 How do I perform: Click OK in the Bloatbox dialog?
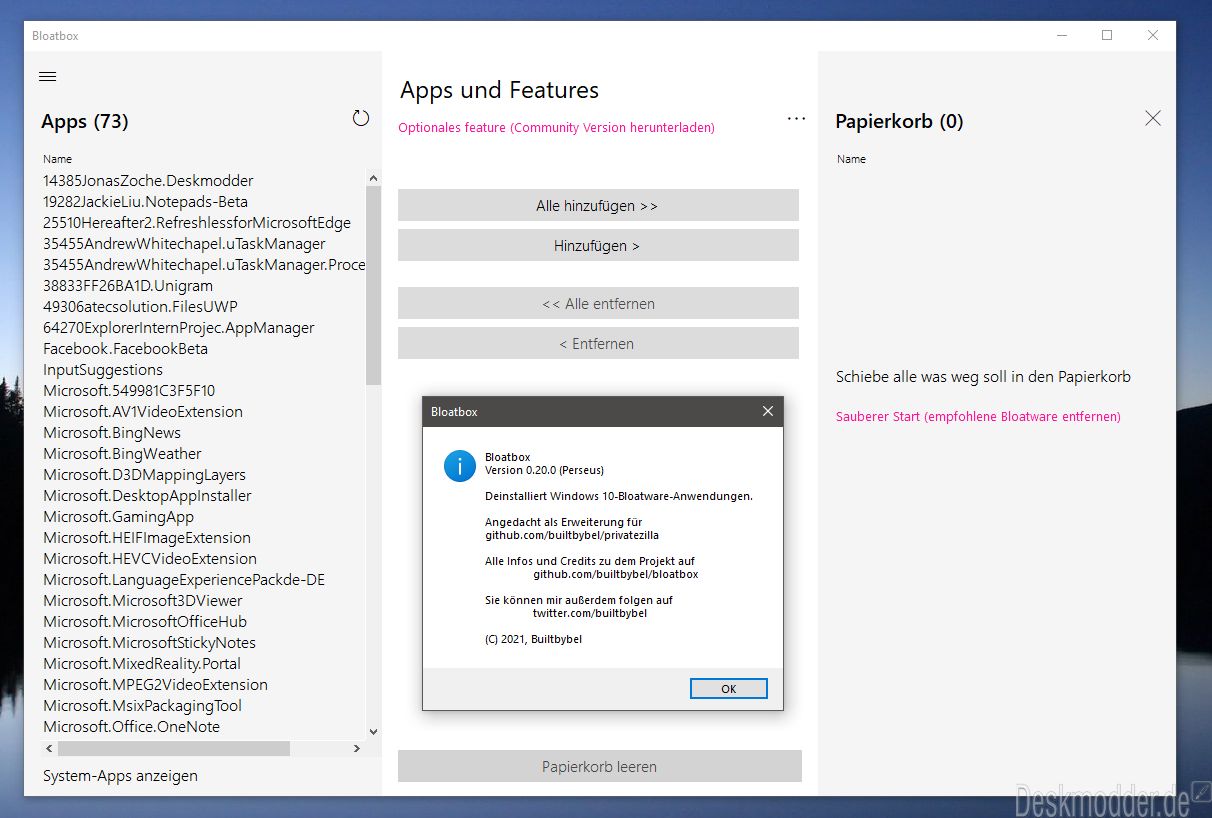(x=729, y=689)
